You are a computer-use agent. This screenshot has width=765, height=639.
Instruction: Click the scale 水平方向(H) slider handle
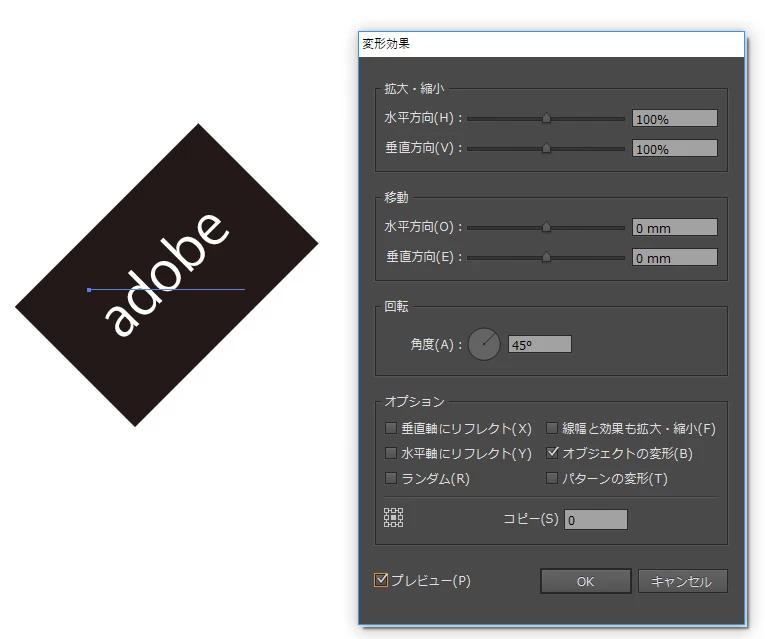tap(546, 118)
